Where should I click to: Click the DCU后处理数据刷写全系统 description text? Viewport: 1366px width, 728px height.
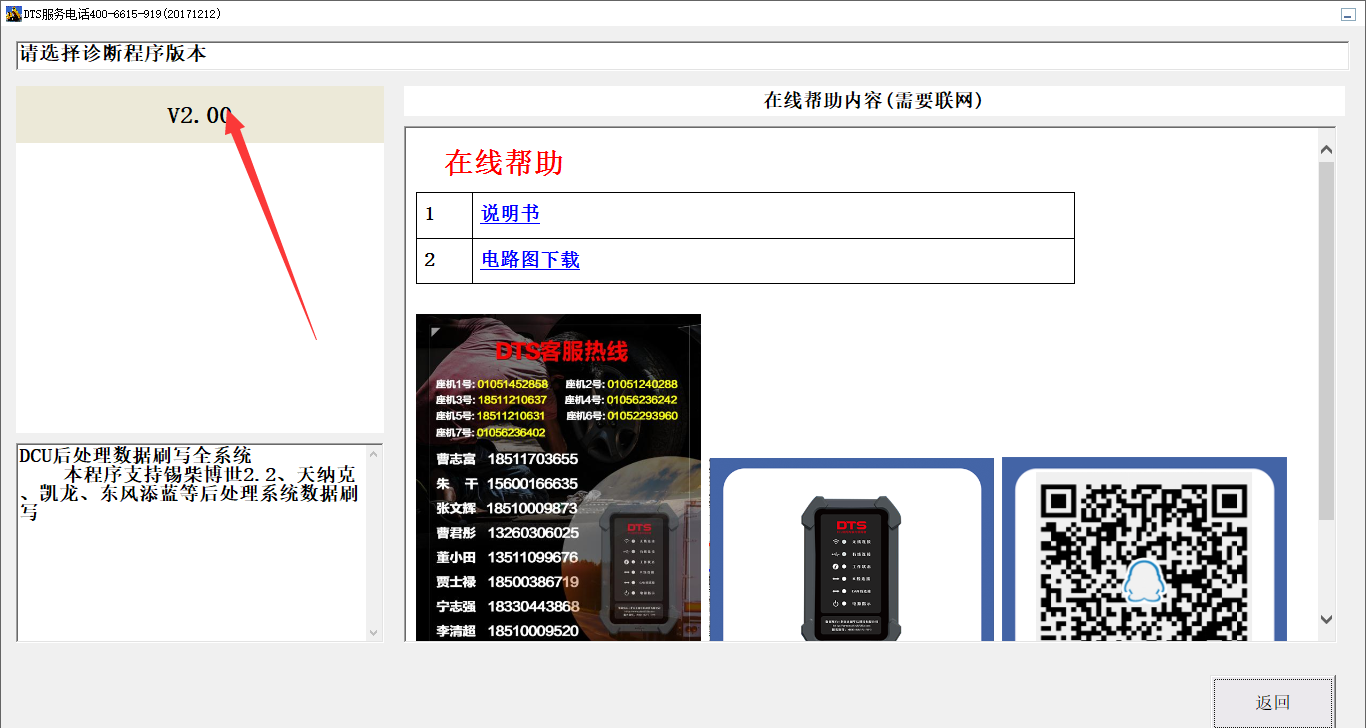click(135, 455)
